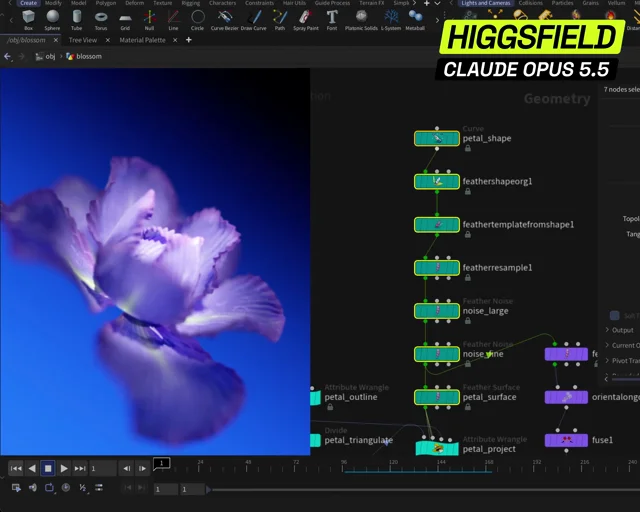Select the Box shelf tool

[28, 20]
